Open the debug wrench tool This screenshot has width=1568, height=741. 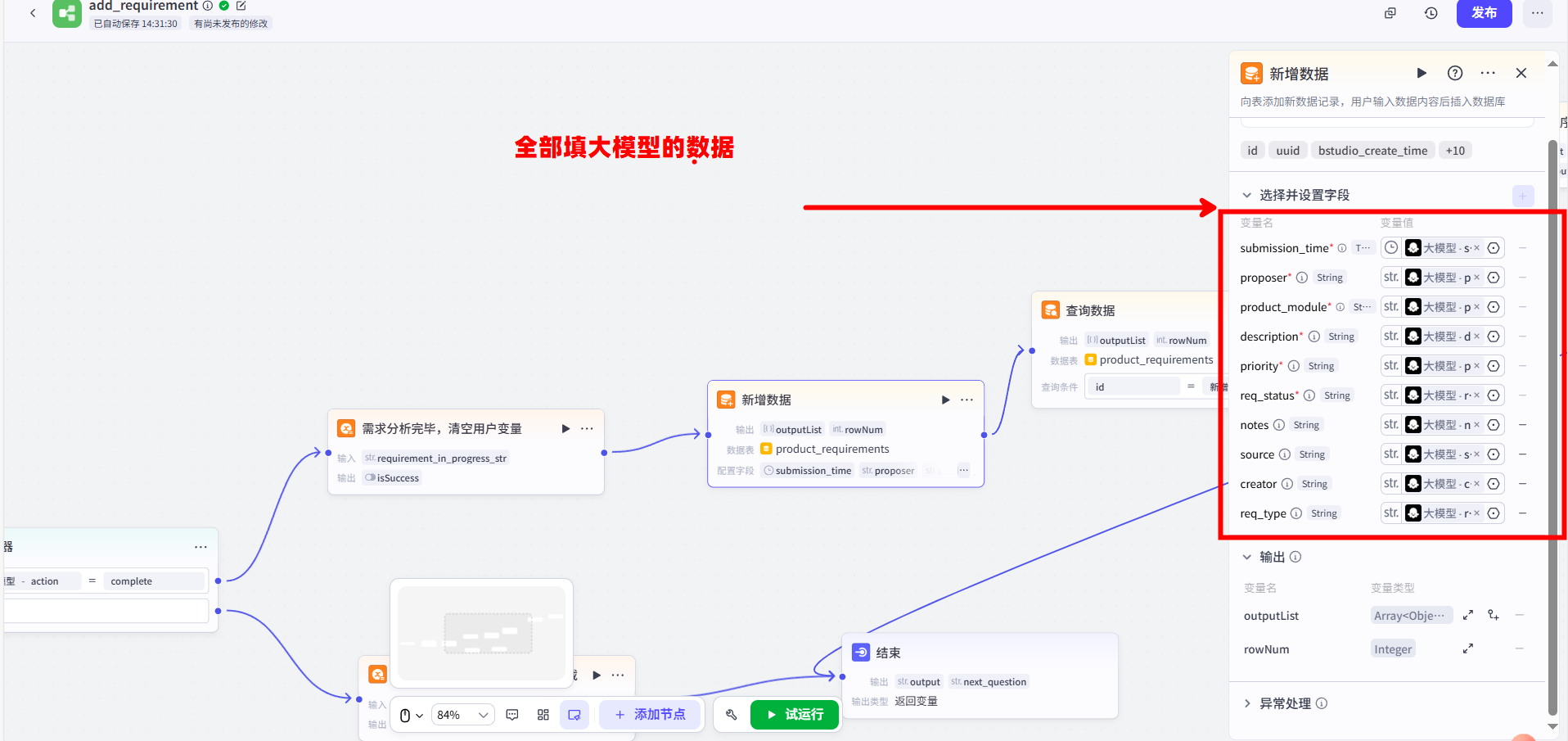point(731,715)
